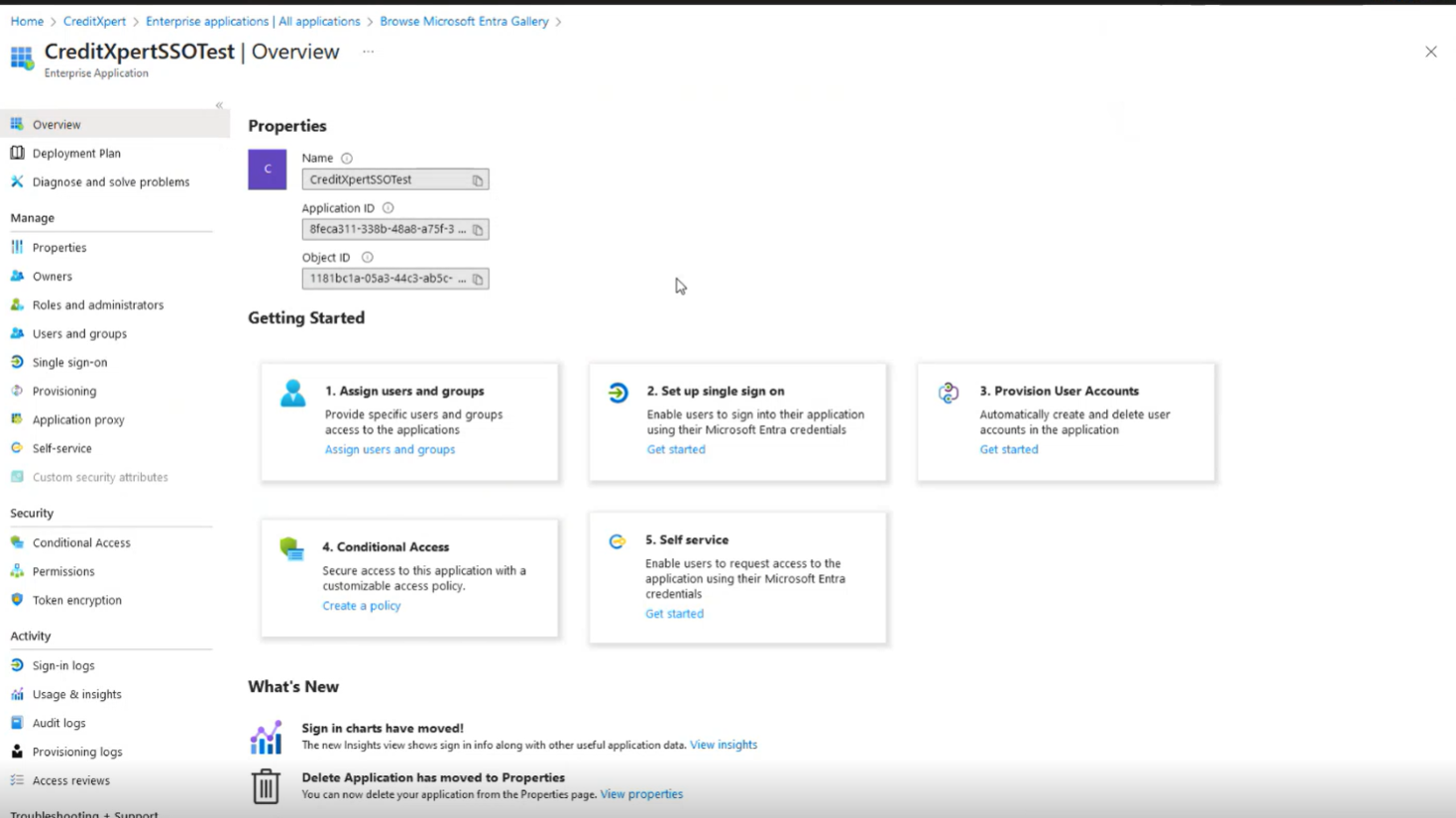
Task: Click the Create a policy link
Action: point(362,606)
